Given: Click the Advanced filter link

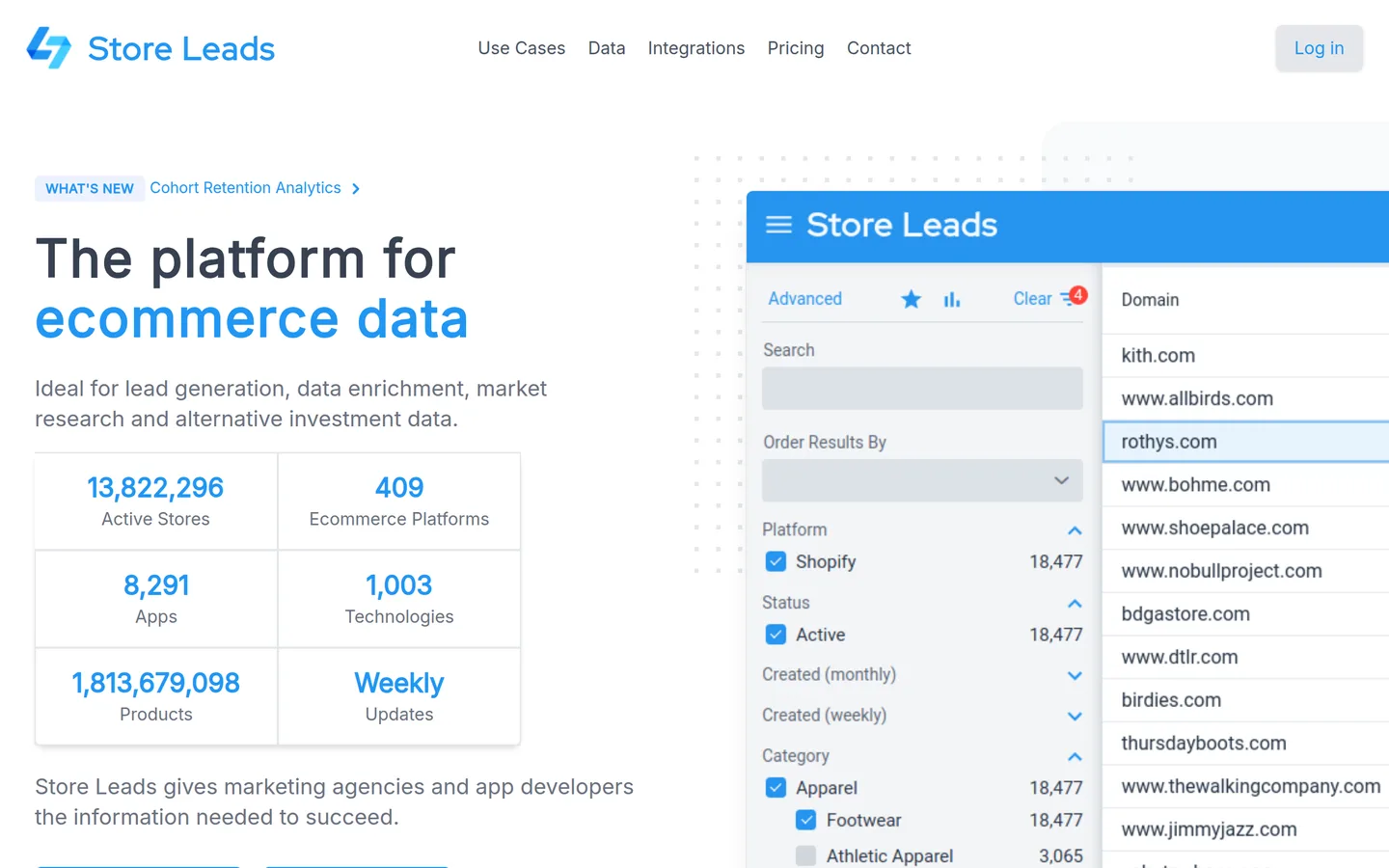Looking at the screenshot, I should (x=805, y=299).
